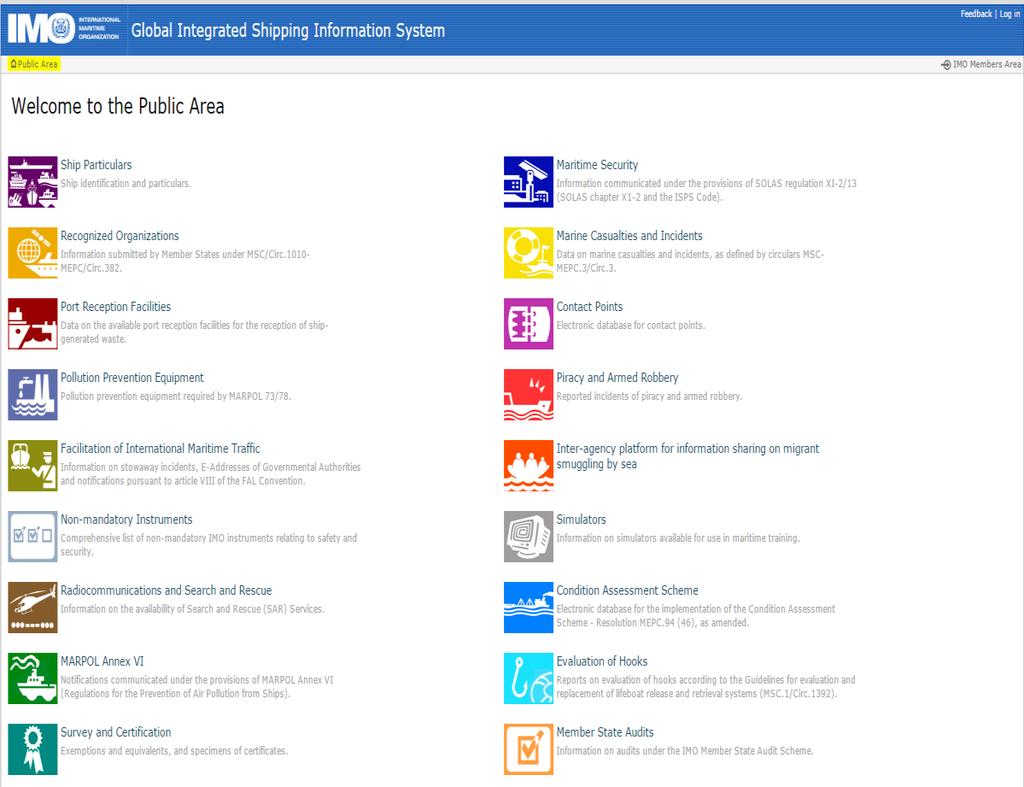Open the orange migrant smuggling boat icon

[528, 466]
